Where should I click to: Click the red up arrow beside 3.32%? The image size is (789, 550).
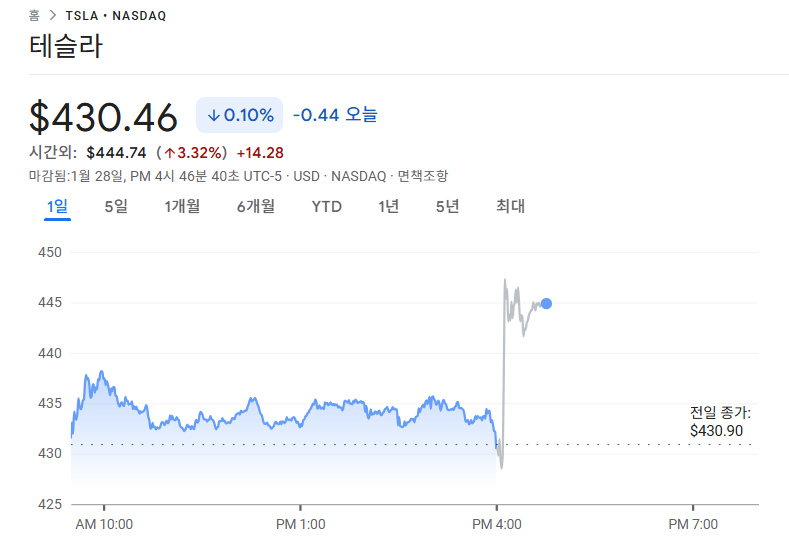point(170,153)
